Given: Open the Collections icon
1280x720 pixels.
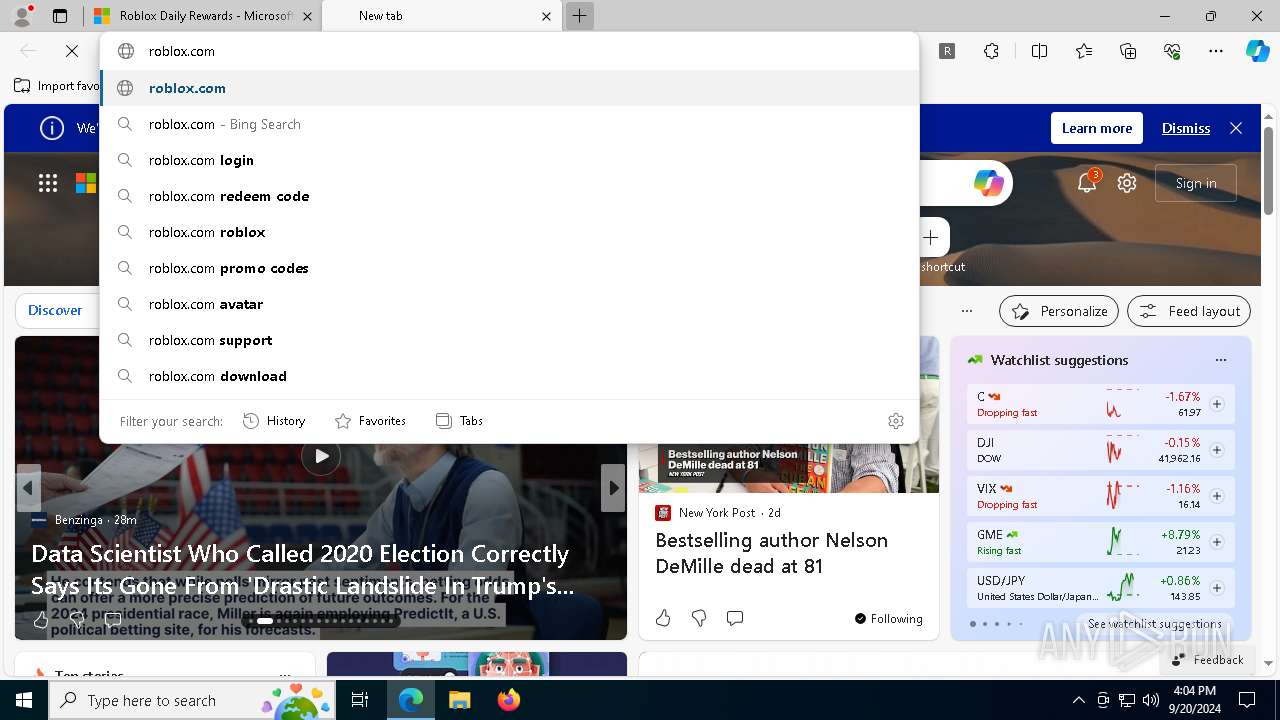Looking at the screenshot, I should 1128,51.
